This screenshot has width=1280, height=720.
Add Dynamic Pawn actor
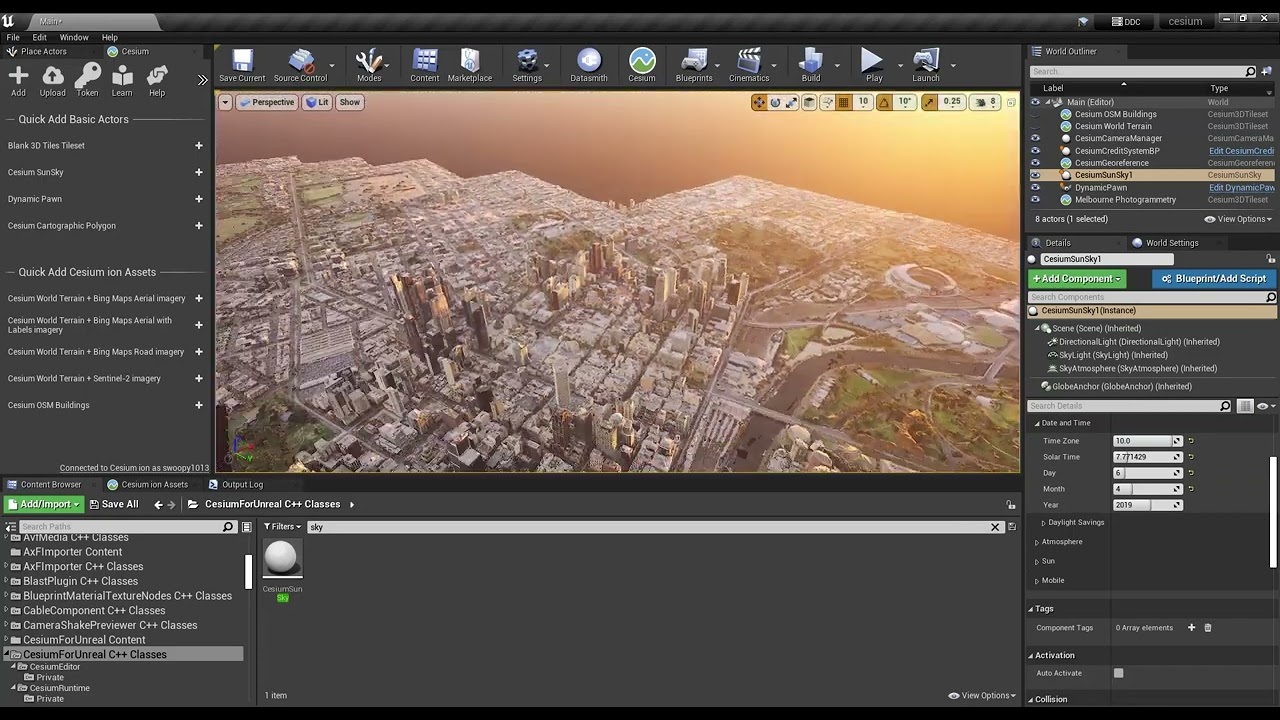click(x=198, y=199)
